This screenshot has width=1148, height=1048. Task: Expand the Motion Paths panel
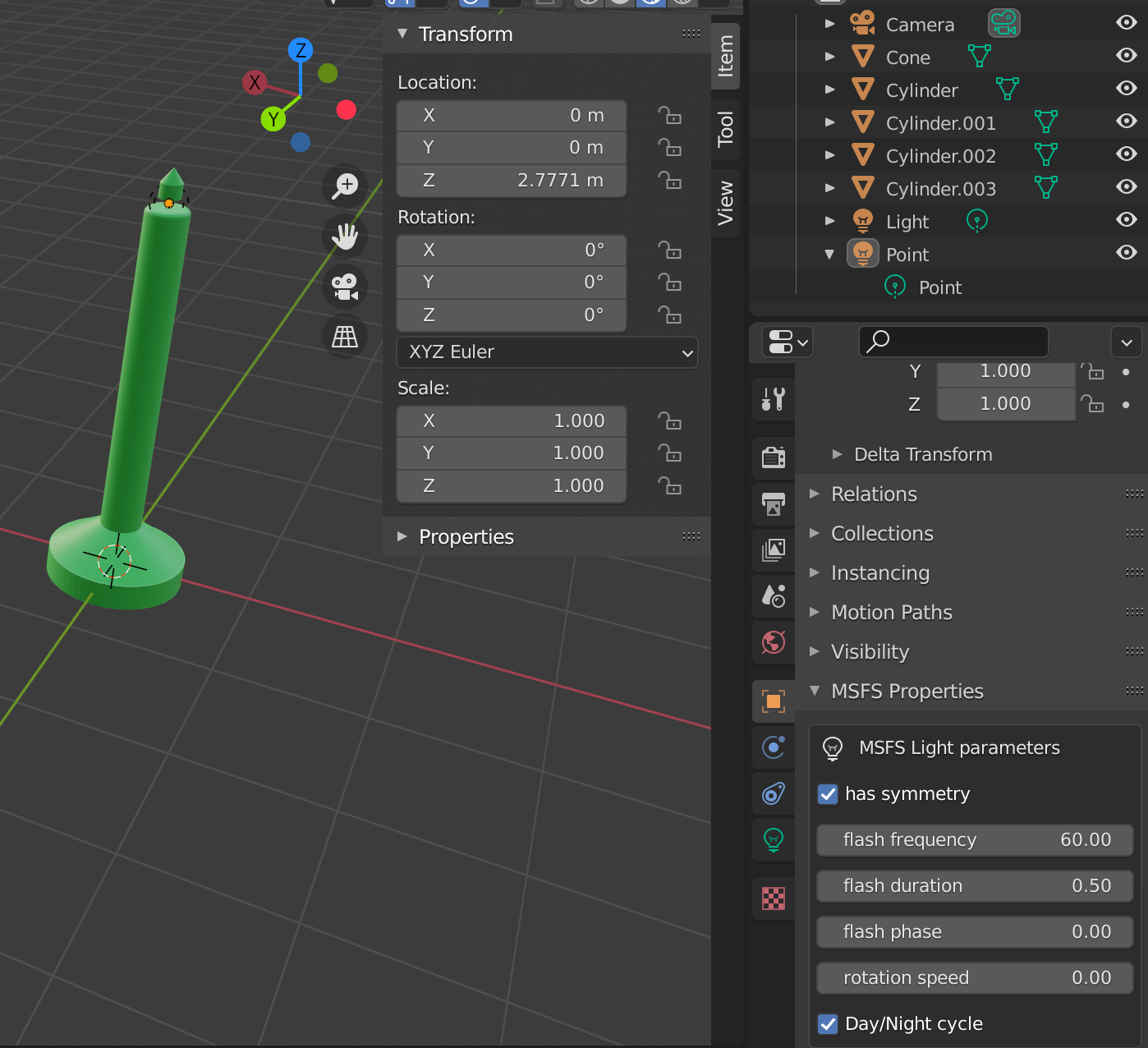click(815, 612)
